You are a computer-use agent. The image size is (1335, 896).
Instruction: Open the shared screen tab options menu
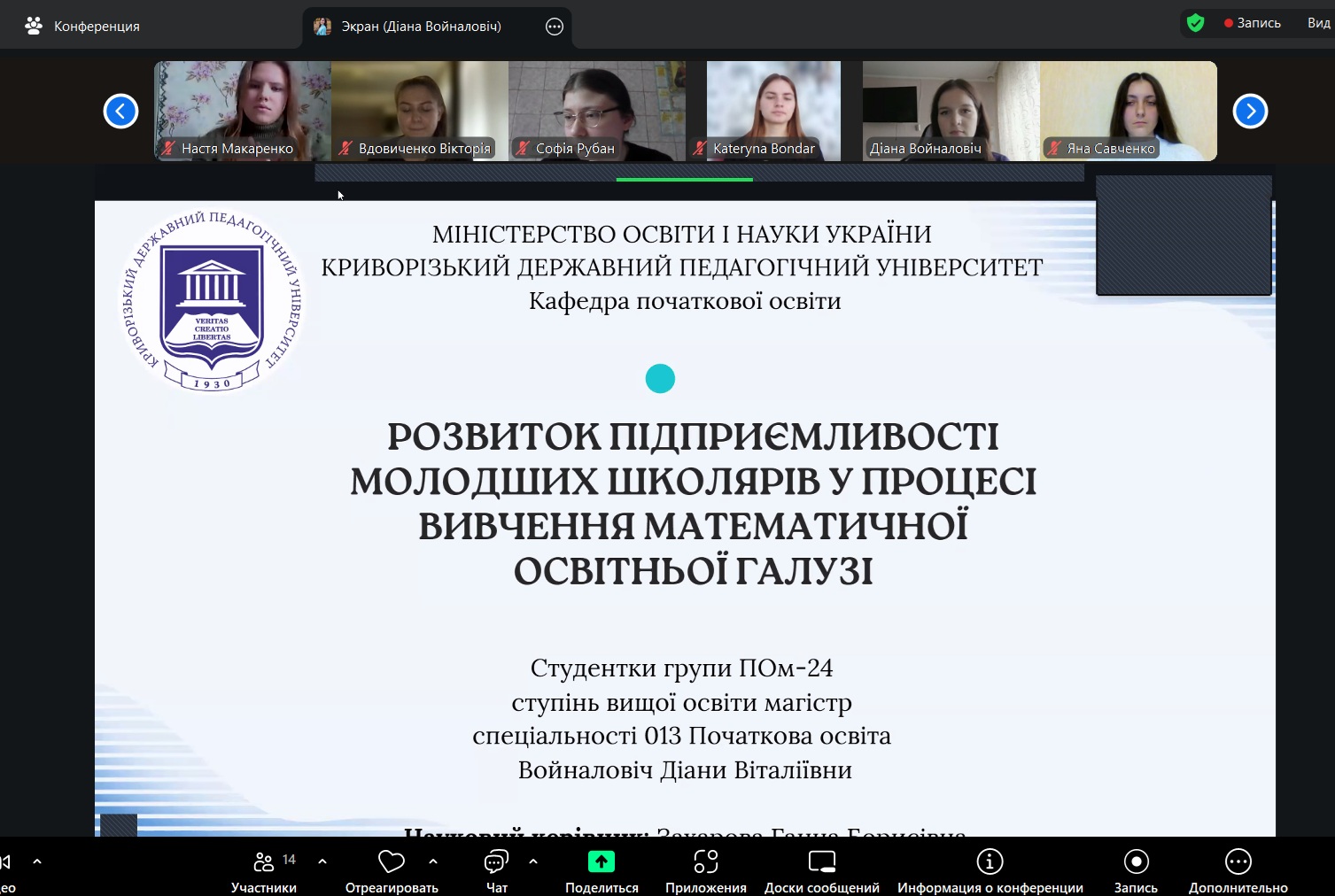pyautogui.click(x=555, y=27)
